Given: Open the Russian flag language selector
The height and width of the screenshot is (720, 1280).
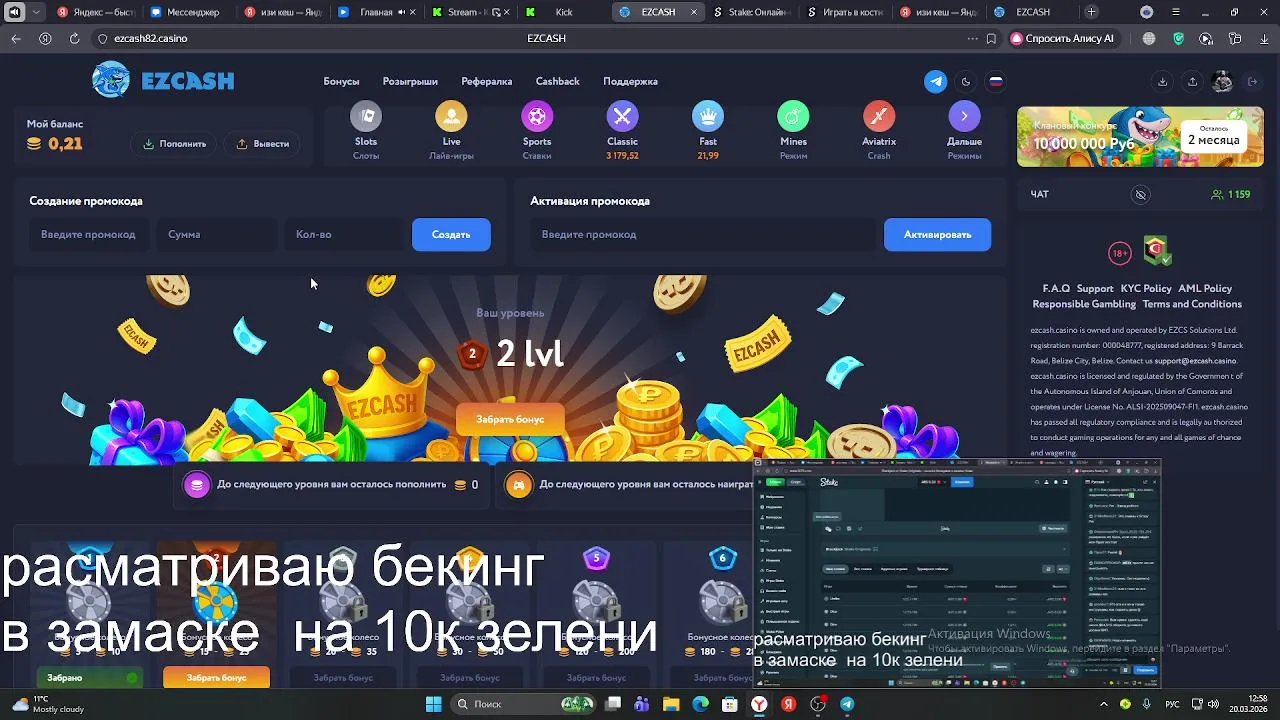Looking at the screenshot, I should click(x=996, y=82).
